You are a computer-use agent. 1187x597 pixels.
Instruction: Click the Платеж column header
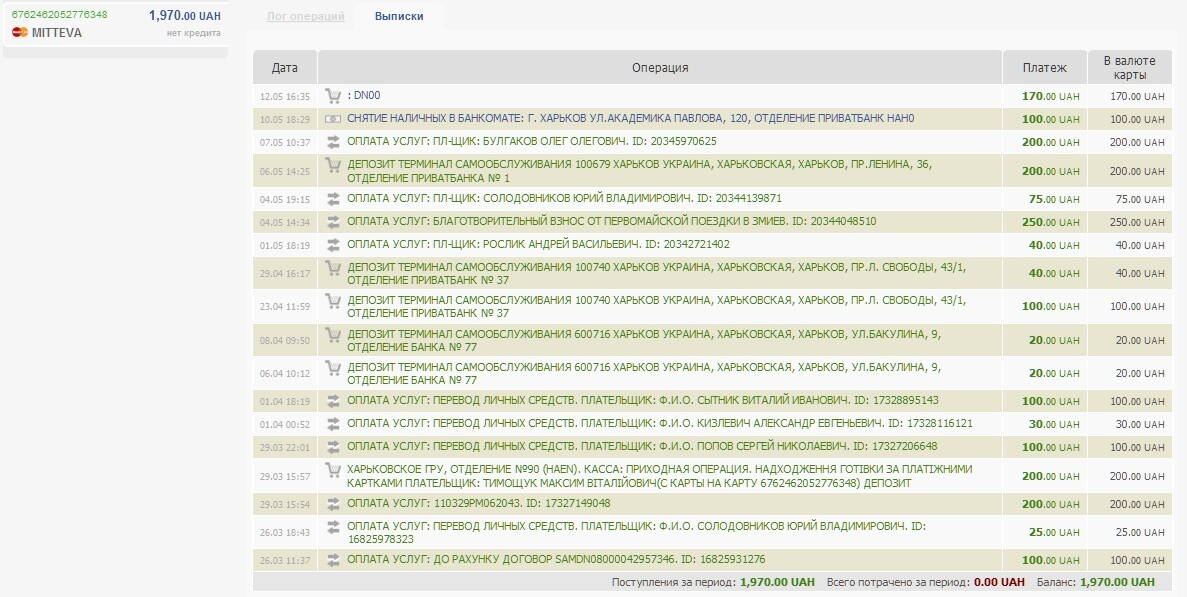tap(1044, 68)
